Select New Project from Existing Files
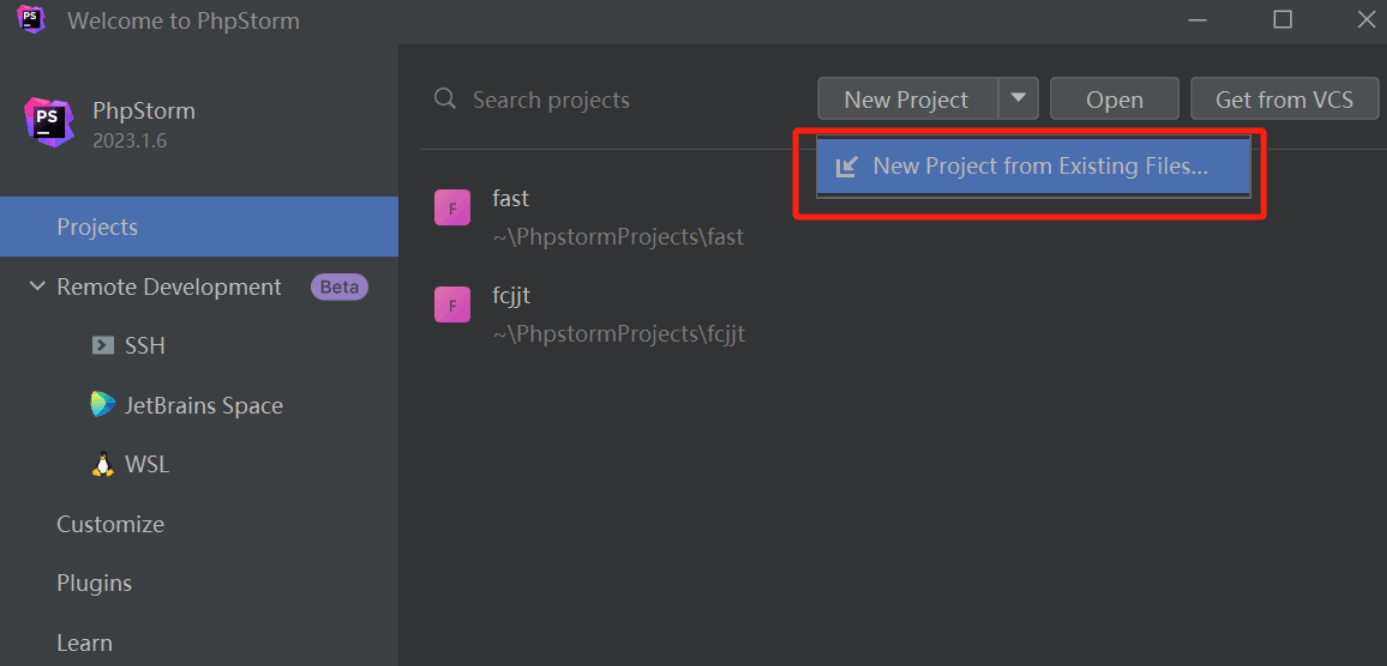 (1033, 166)
